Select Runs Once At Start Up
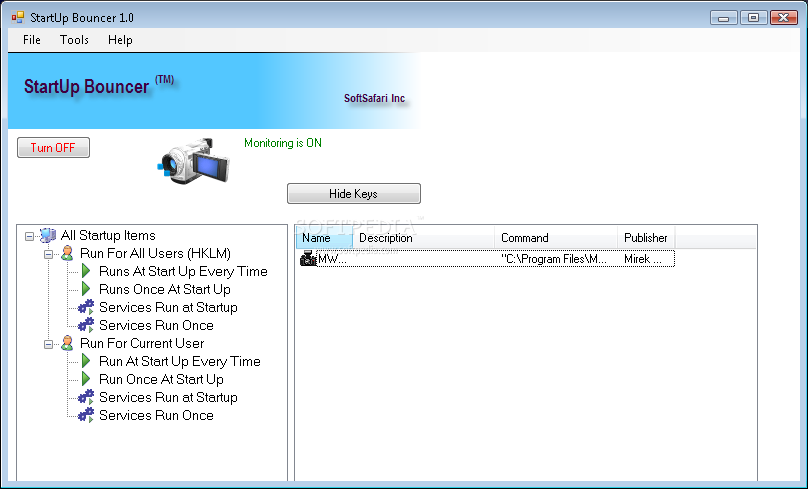 point(164,290)
